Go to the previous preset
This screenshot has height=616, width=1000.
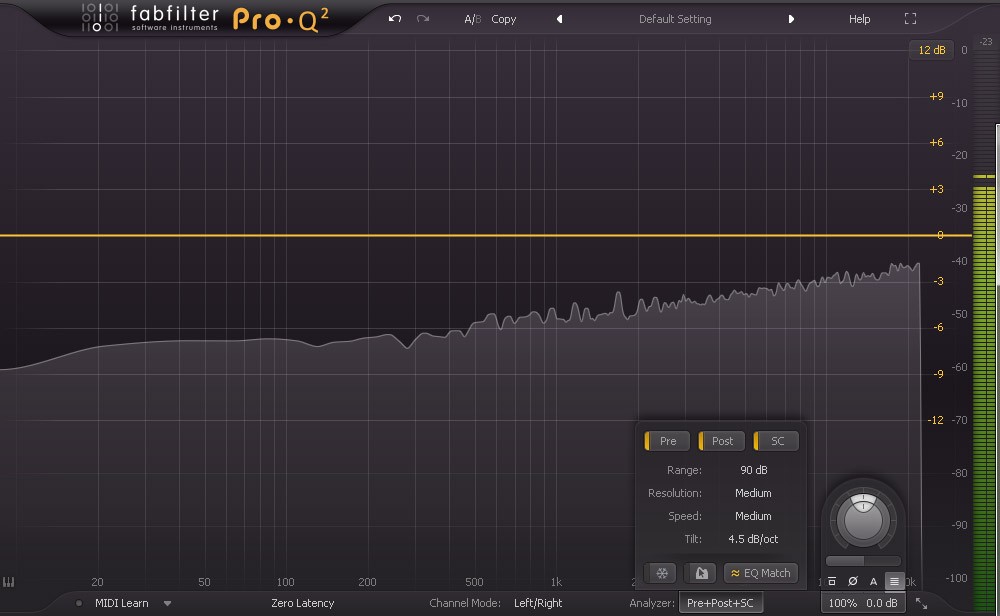(559, 19)
